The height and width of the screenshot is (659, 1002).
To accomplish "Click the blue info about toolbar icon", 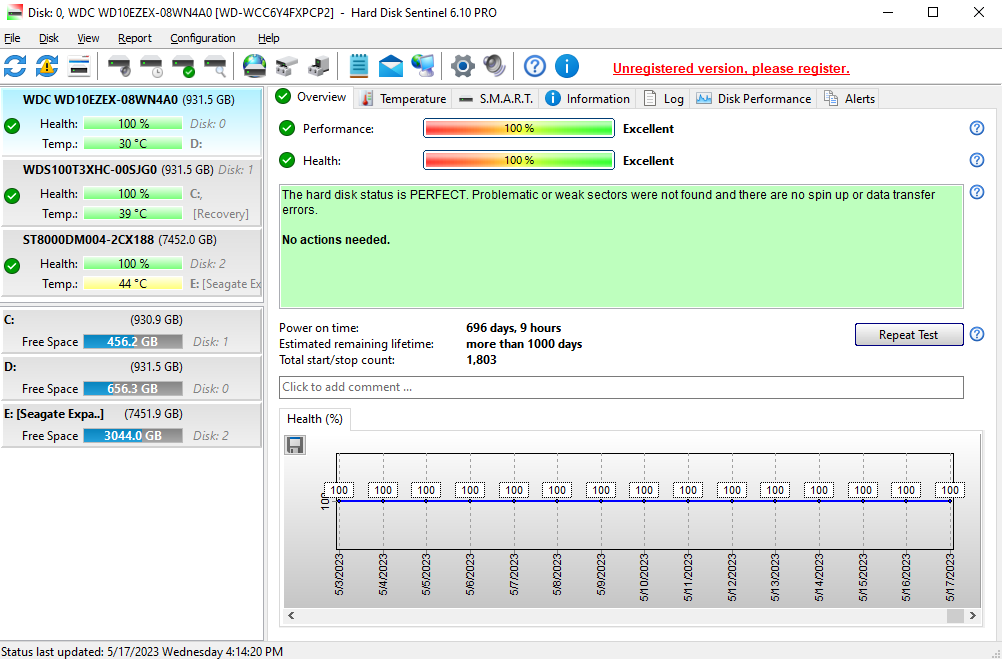I will click(x=567, y=66).
